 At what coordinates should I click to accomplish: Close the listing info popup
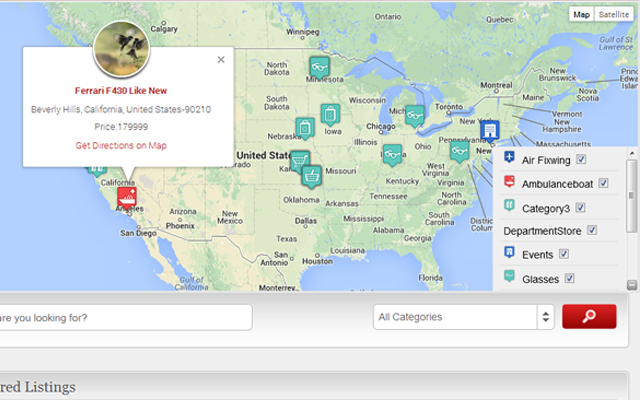[x=221, y=60]
